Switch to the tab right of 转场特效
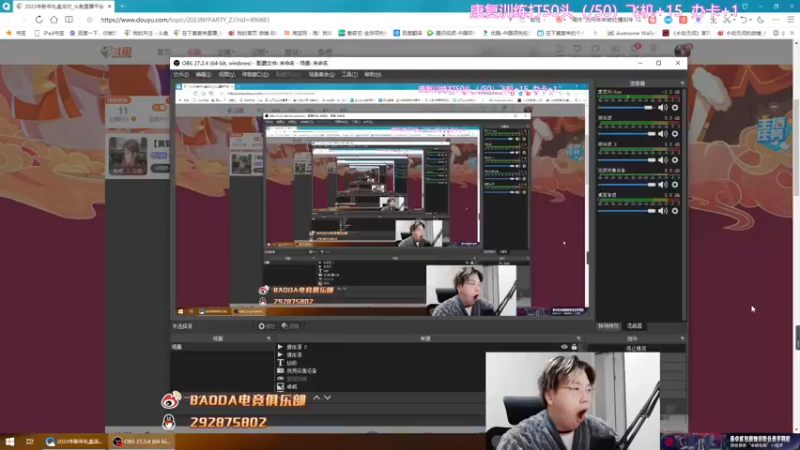 [634, 326]
